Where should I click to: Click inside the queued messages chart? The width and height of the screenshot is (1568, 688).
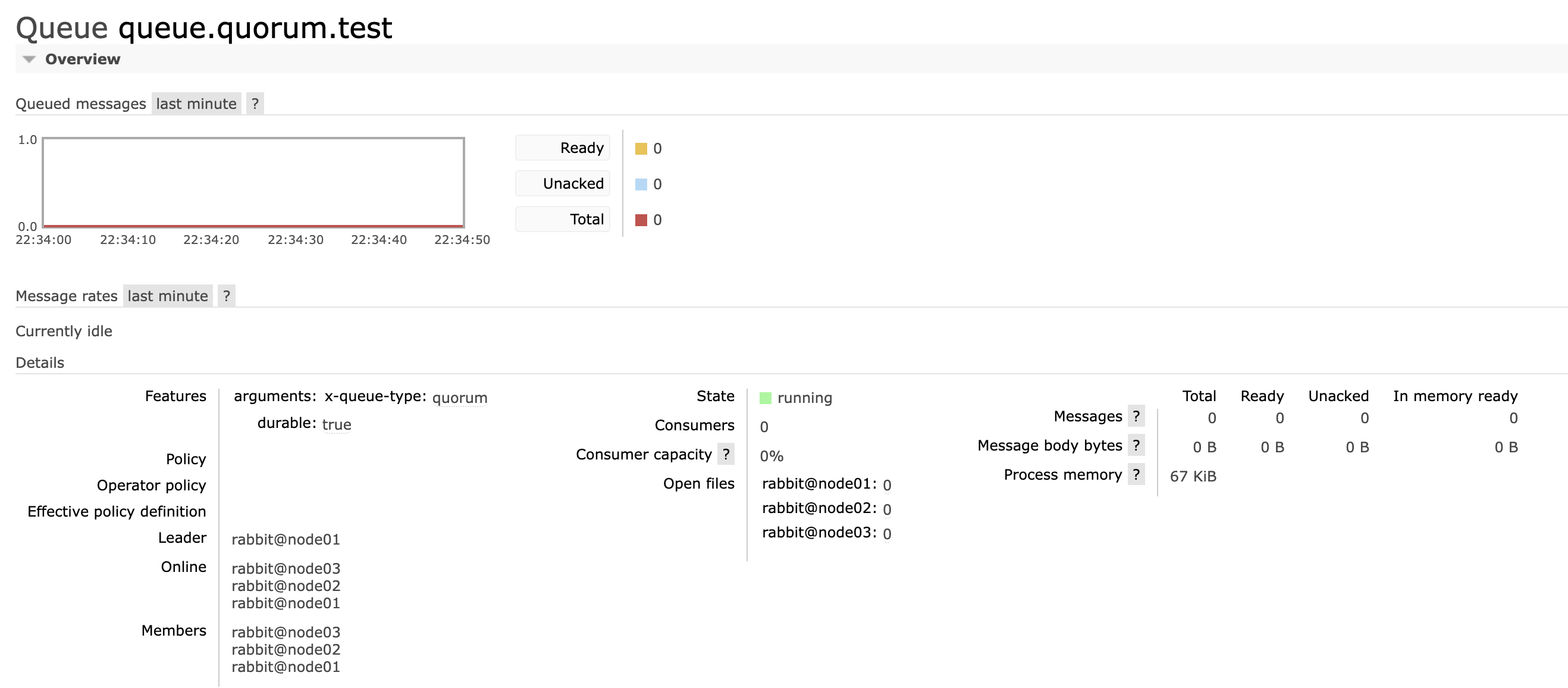tap(253, 183)
